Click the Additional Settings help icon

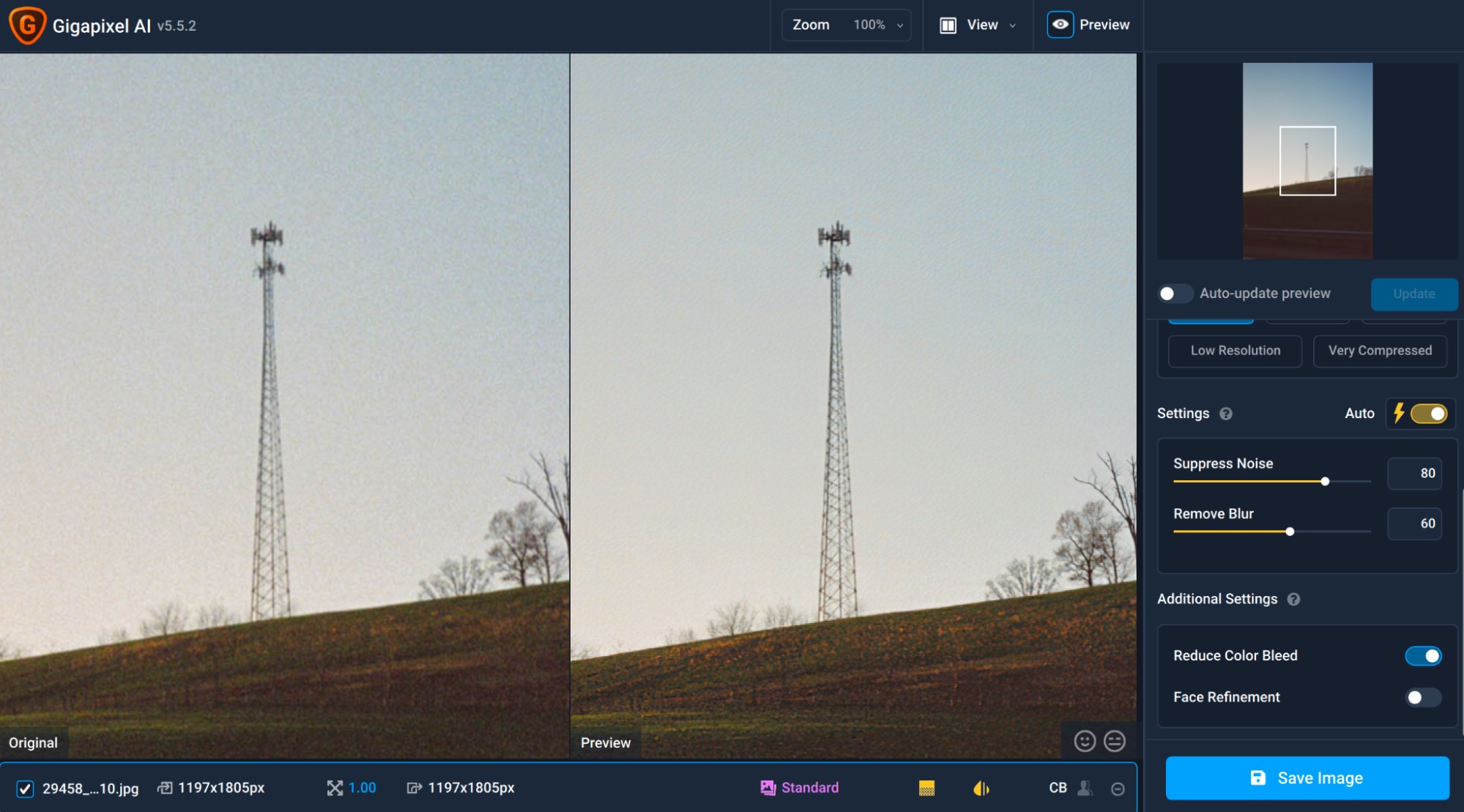click(x=1294, y=599)
